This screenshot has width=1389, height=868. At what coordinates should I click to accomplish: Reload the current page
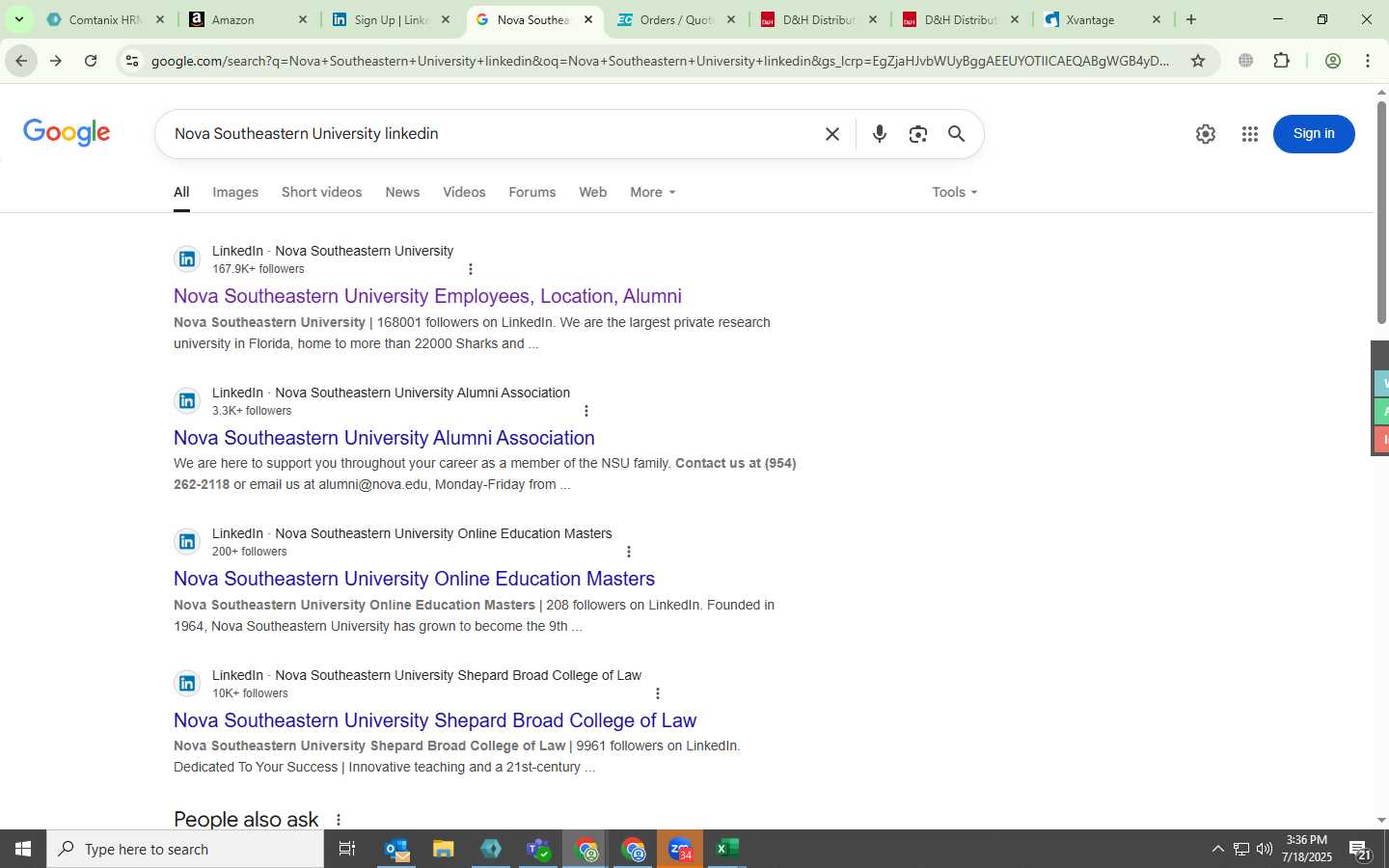coord(91,61)
